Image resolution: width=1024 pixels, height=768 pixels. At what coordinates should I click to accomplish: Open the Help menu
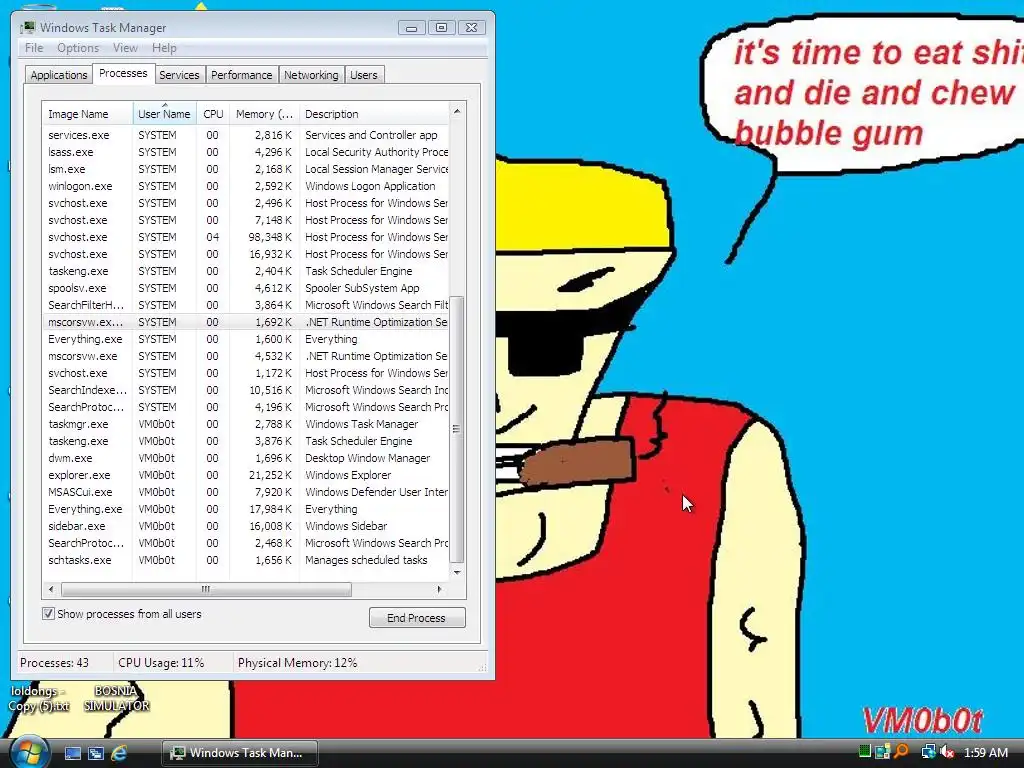(164, 48)
